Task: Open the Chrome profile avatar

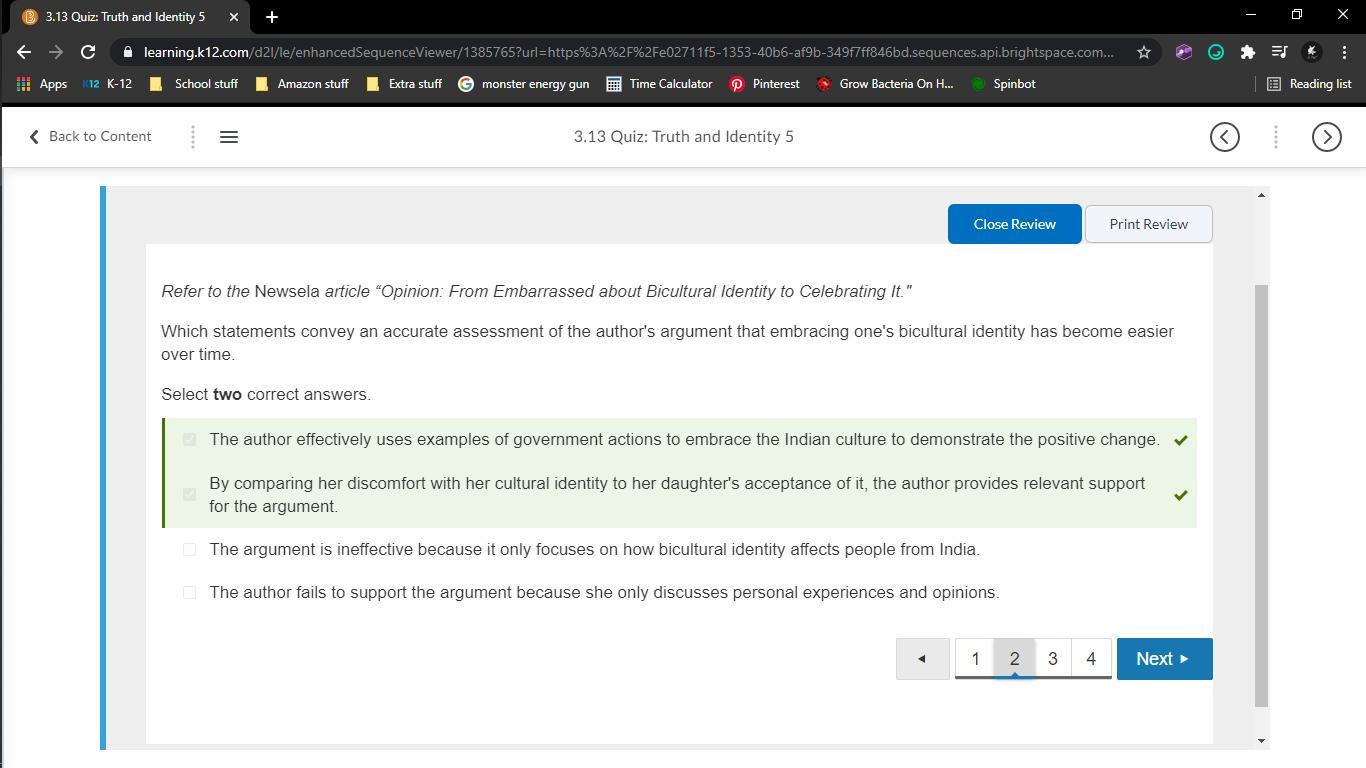Action: coord(1312,52)
